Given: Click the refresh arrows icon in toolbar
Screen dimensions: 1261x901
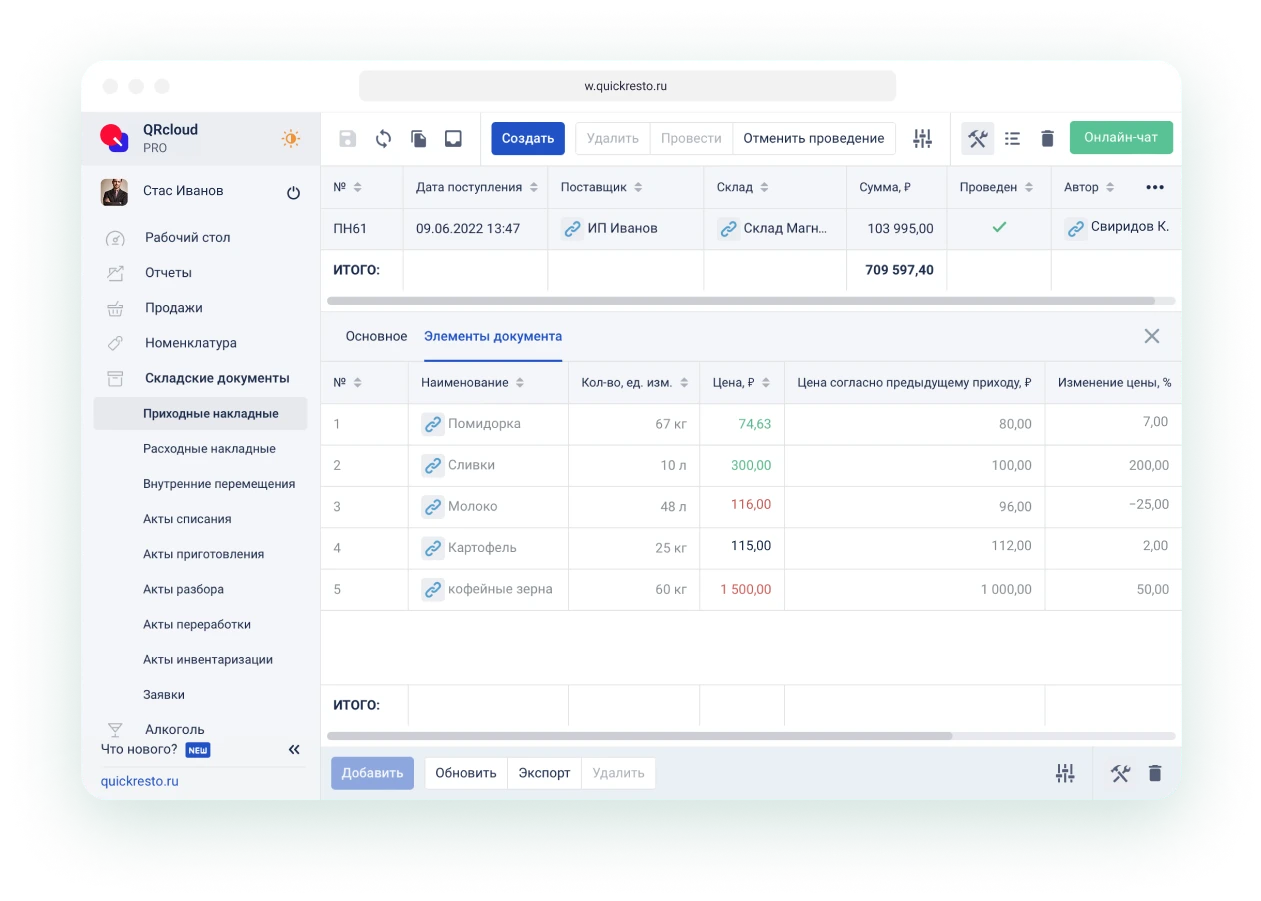Looking at the screenshot, I should click(x=383, y=139).
